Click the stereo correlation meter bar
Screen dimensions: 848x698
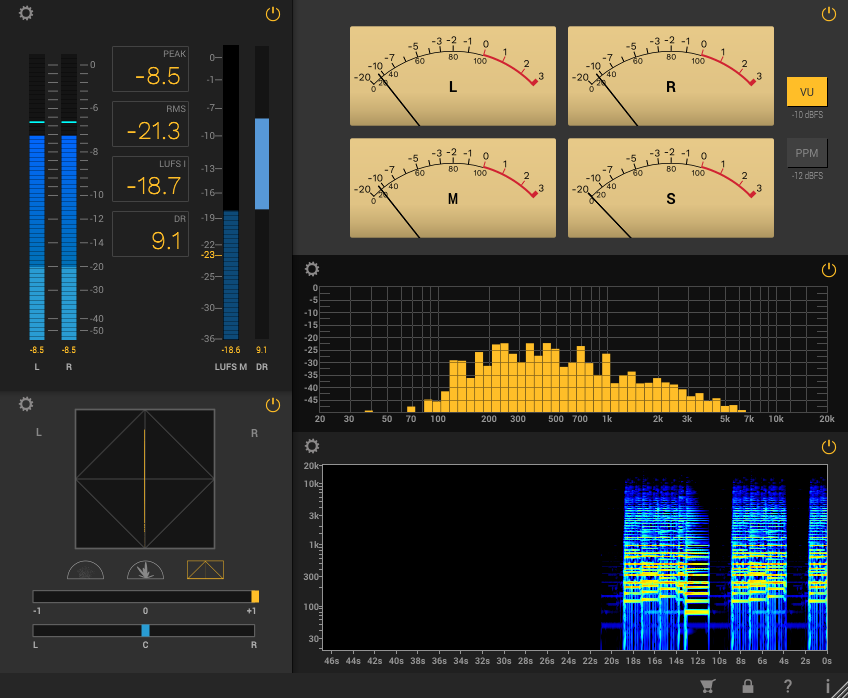click(145, 596)
